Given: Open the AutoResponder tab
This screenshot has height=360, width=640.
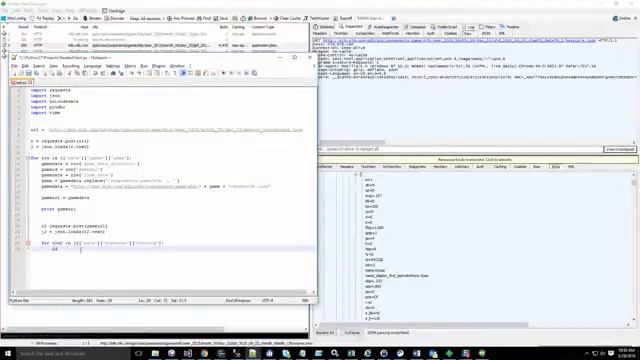Looking at the screenshot, I should [383, 27].
